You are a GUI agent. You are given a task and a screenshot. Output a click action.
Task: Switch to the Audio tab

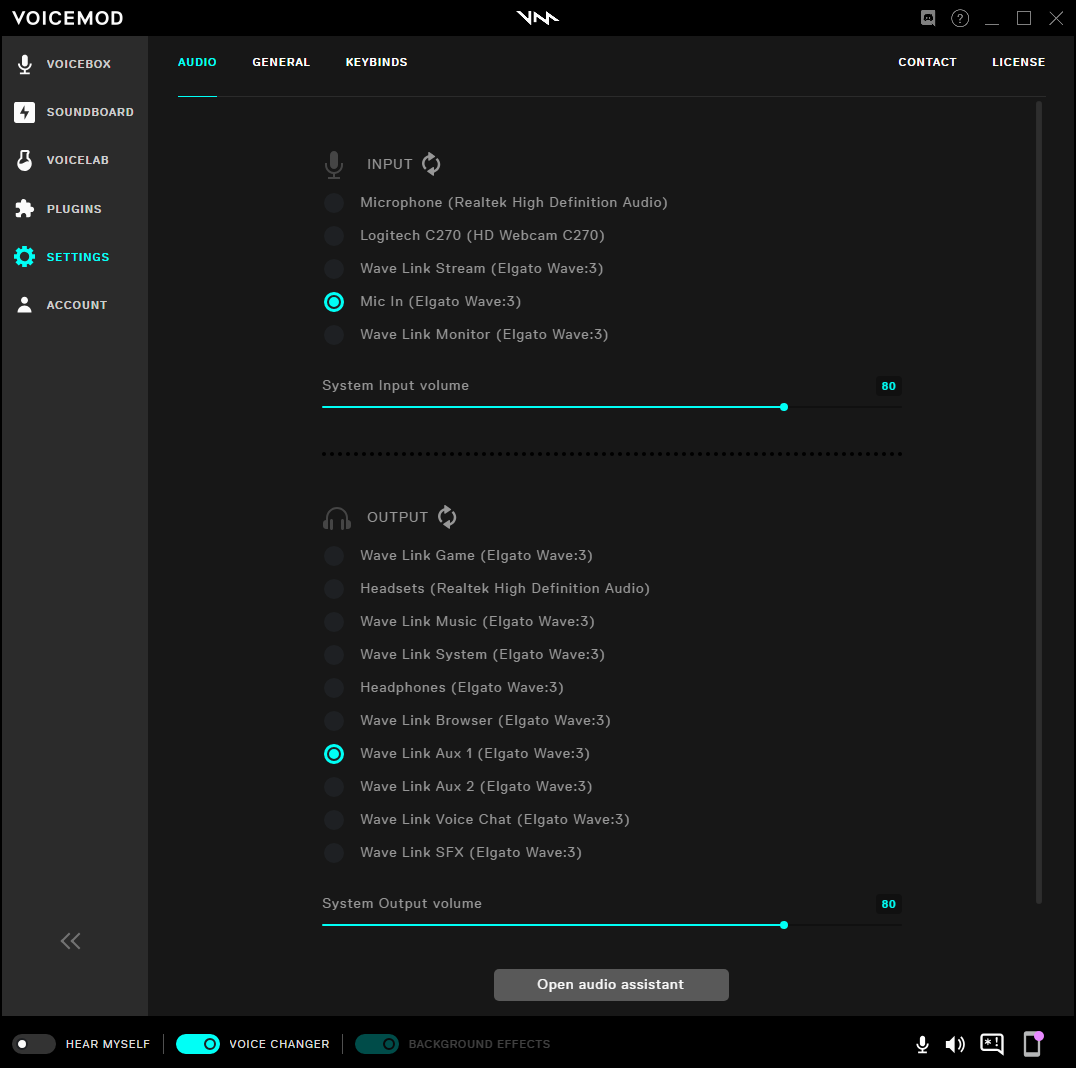[x=197, y=62]
